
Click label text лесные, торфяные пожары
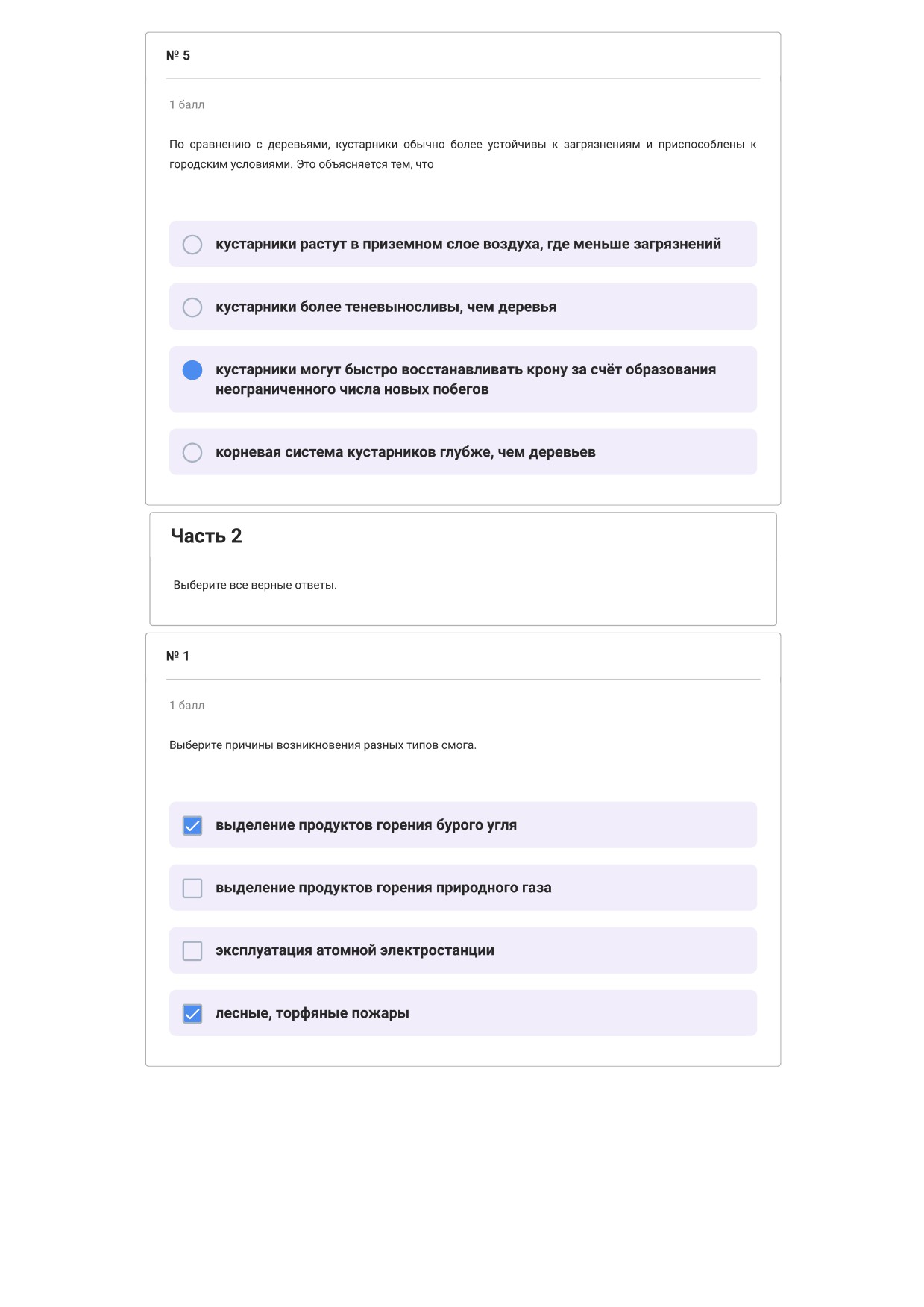click(x=312, y=1013)
